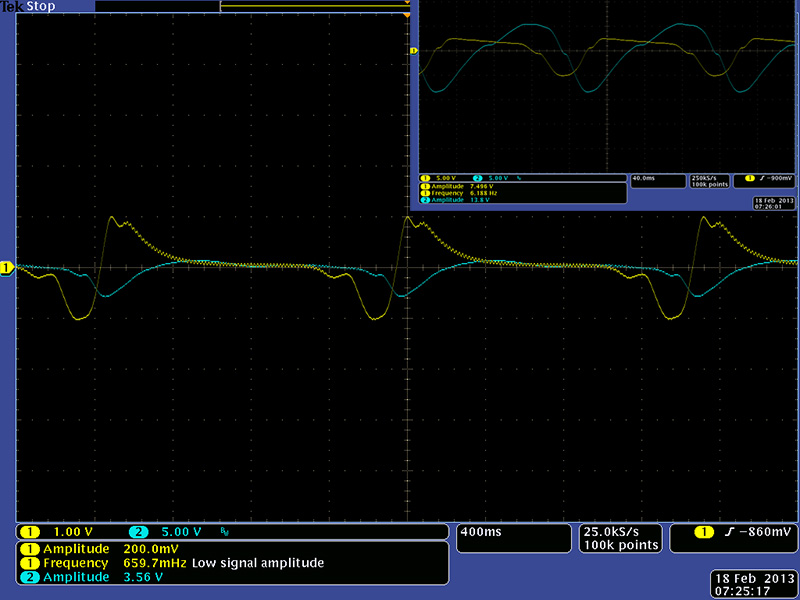Click the trigger source channel 1 badge
The width and height of the screenshot is (800, 600).
pyautogui.click(x=704, y=532)
